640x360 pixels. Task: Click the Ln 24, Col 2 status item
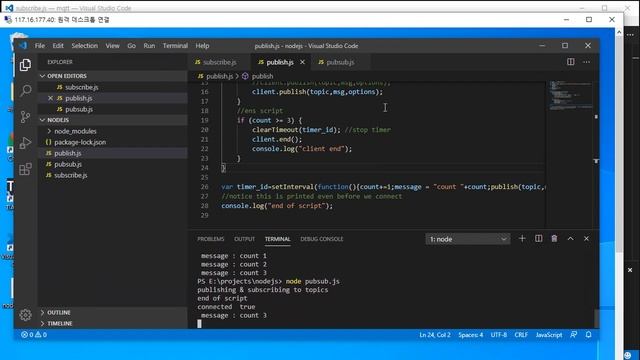pyautogui.click(x=435, y=335)
